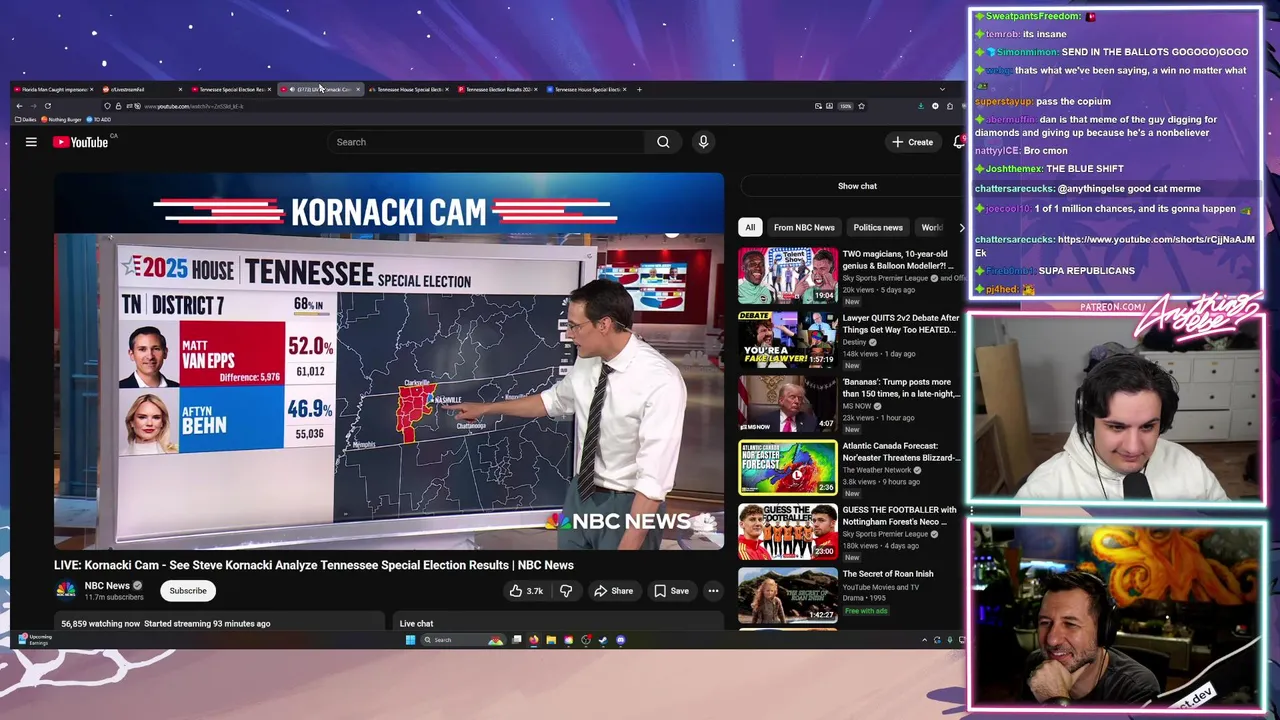The image size is (1280, 720).
Task: Select the All filter chip
Action: (750, 227)
